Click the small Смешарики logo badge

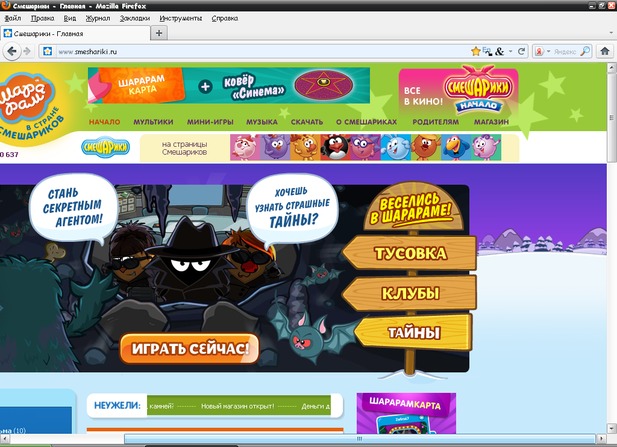point(105,147)
